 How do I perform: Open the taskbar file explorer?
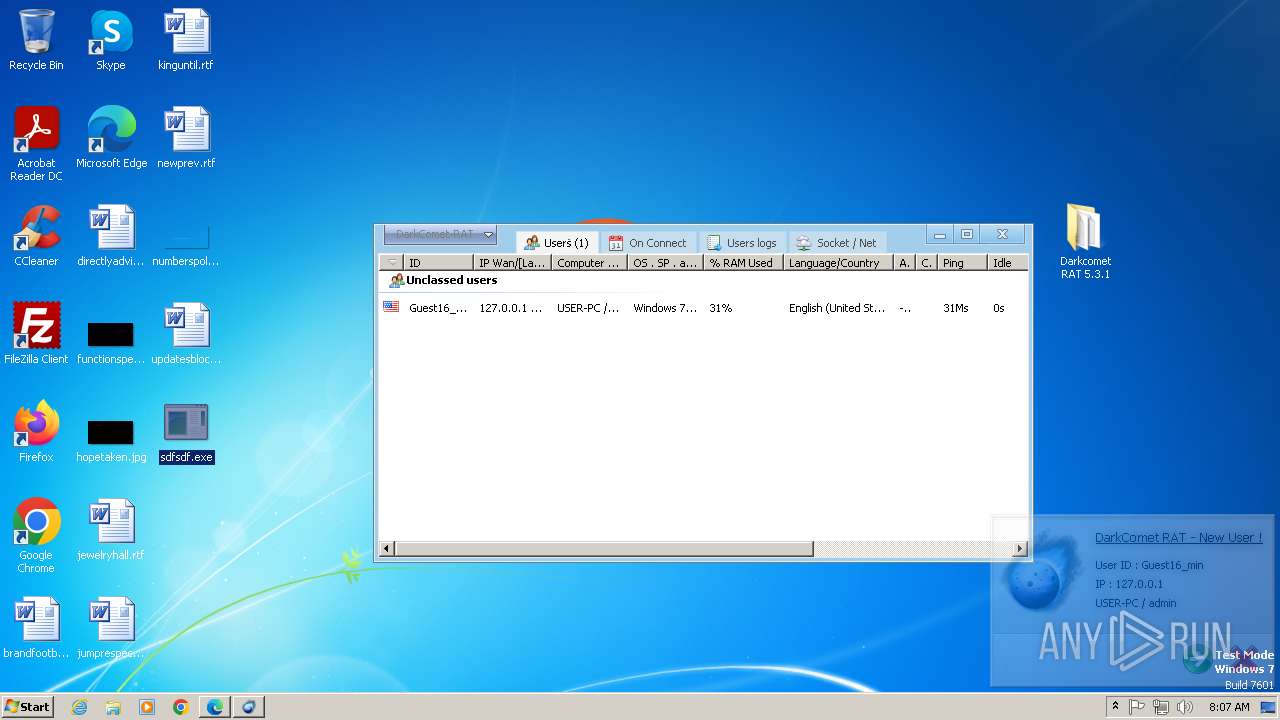point(113,707)
